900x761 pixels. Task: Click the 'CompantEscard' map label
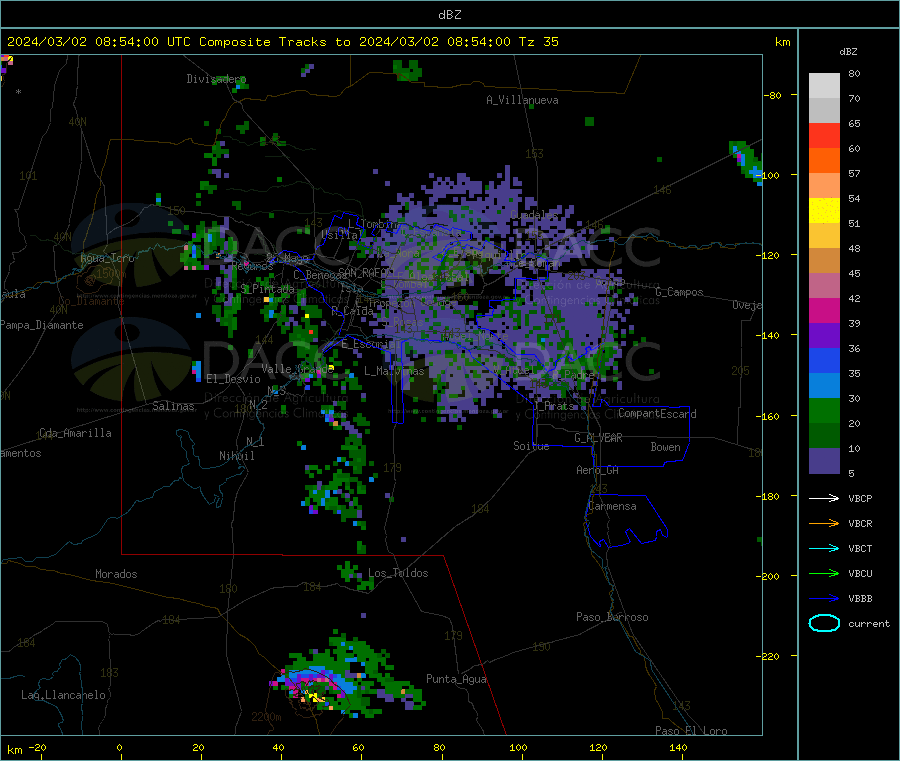pos(657,414)
